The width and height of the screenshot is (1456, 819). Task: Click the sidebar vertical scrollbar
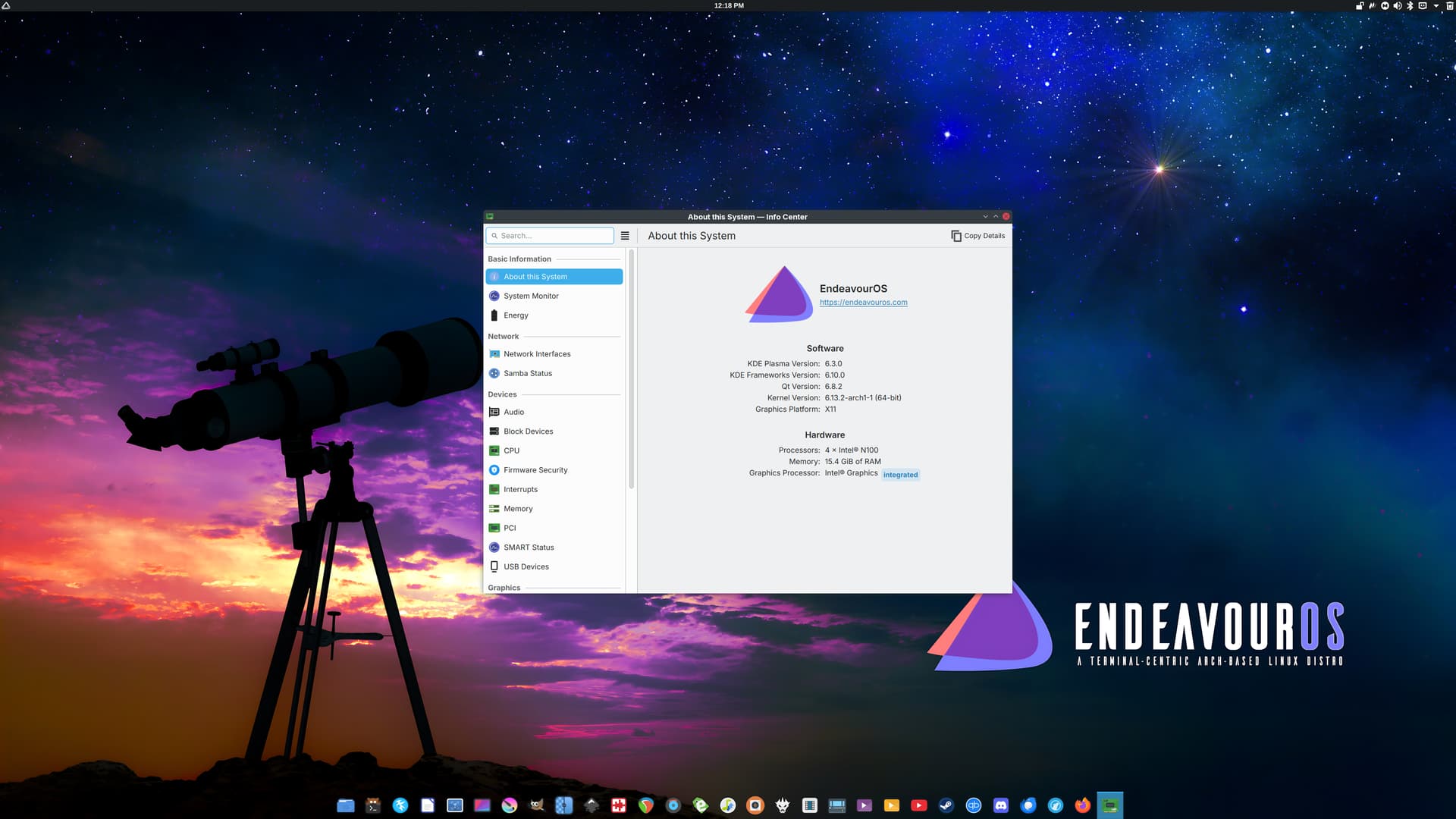(x=631, y=369)
